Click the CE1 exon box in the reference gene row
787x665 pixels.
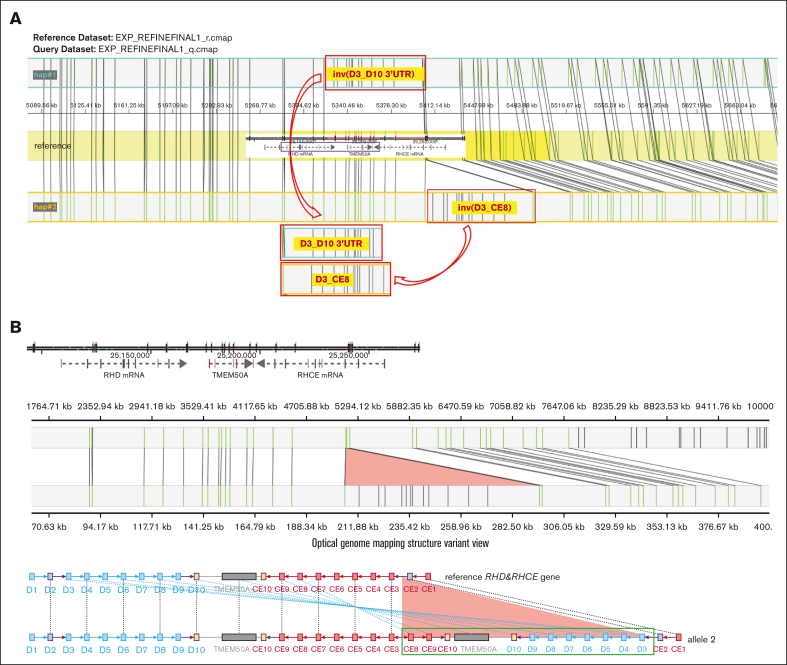[x=428, y=577]
